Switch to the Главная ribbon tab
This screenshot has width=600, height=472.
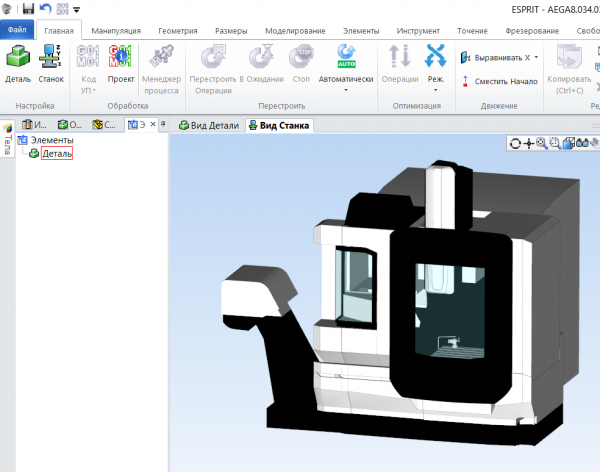tap(59, 31)
